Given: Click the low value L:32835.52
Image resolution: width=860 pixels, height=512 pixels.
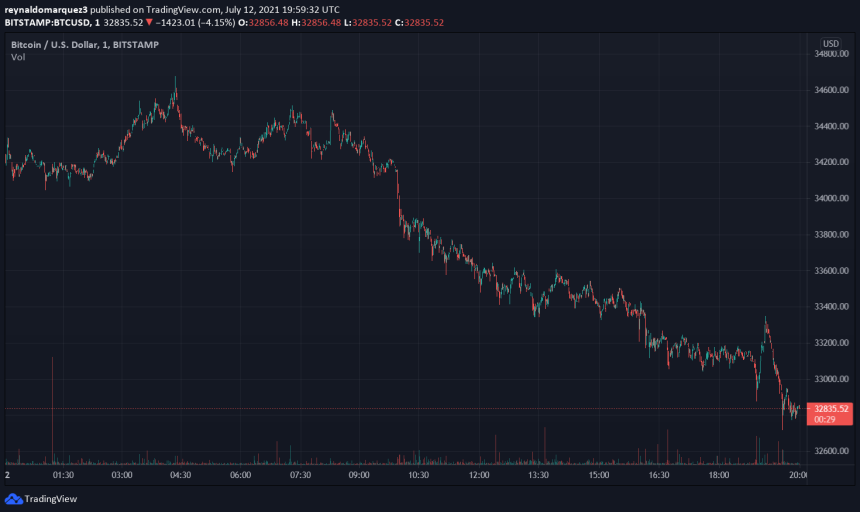Looking at the screenshot, I should (368, 22).
